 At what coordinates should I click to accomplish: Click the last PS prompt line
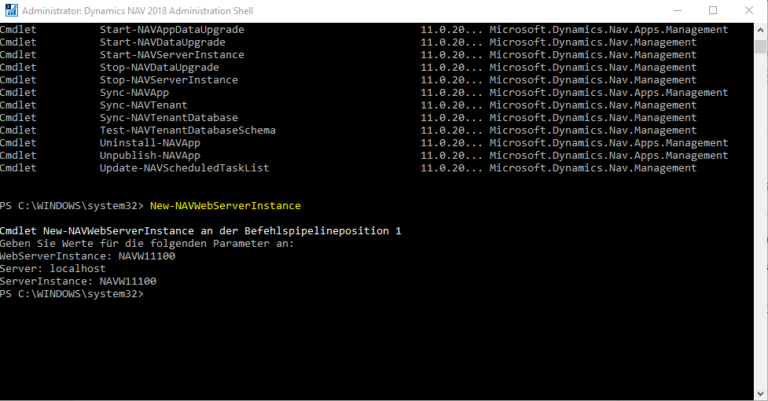(72, 294)
